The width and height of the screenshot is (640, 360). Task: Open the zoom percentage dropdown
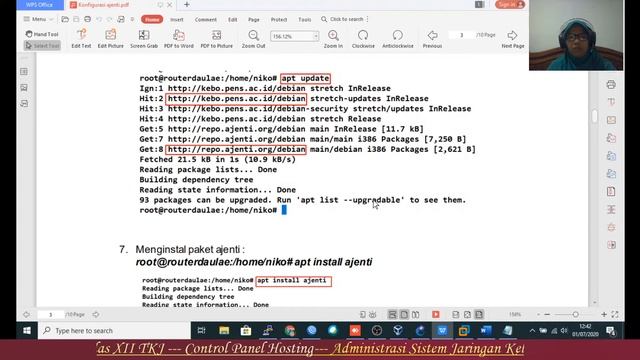coord(316,36)
